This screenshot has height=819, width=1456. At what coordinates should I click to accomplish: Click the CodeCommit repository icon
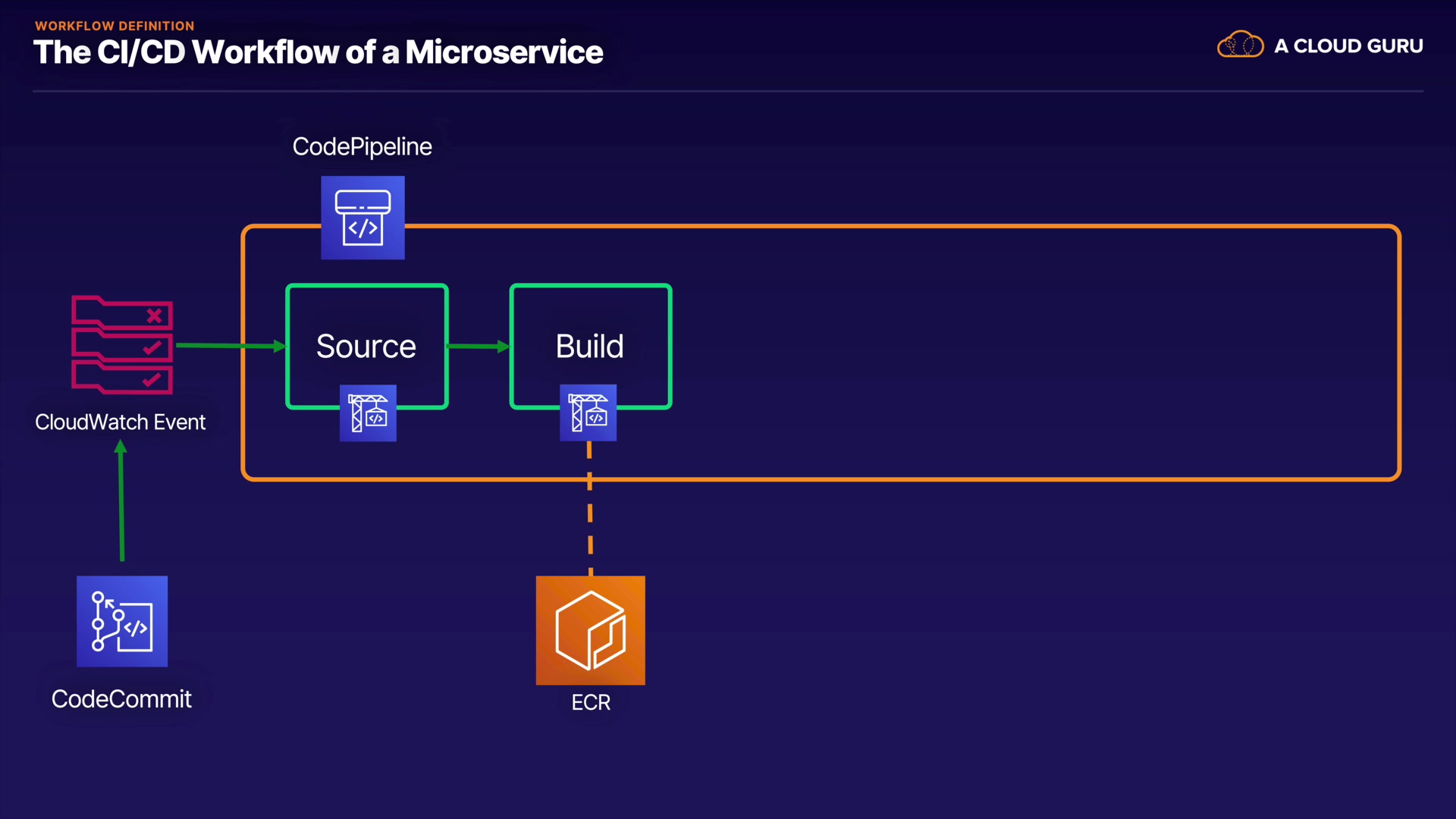coord(122,621)
